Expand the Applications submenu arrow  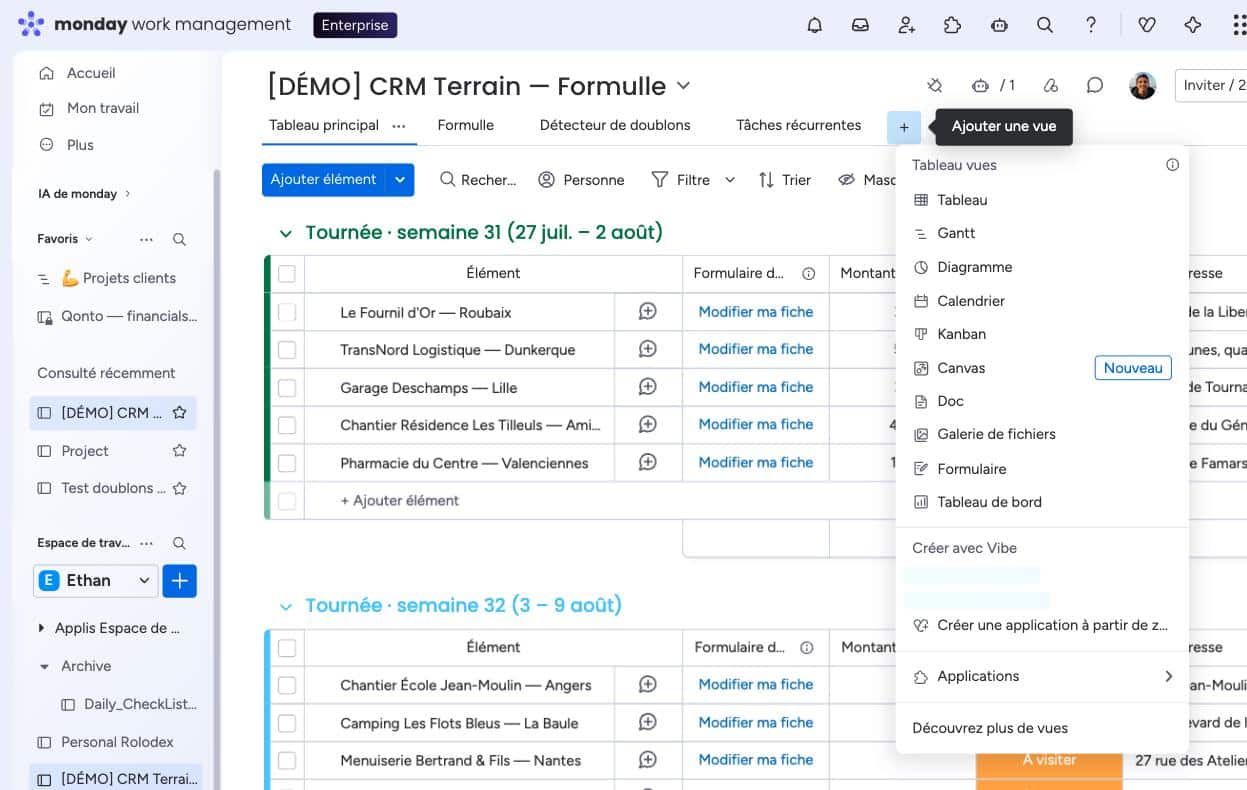pyautogui.click(x=1168, y=676)
